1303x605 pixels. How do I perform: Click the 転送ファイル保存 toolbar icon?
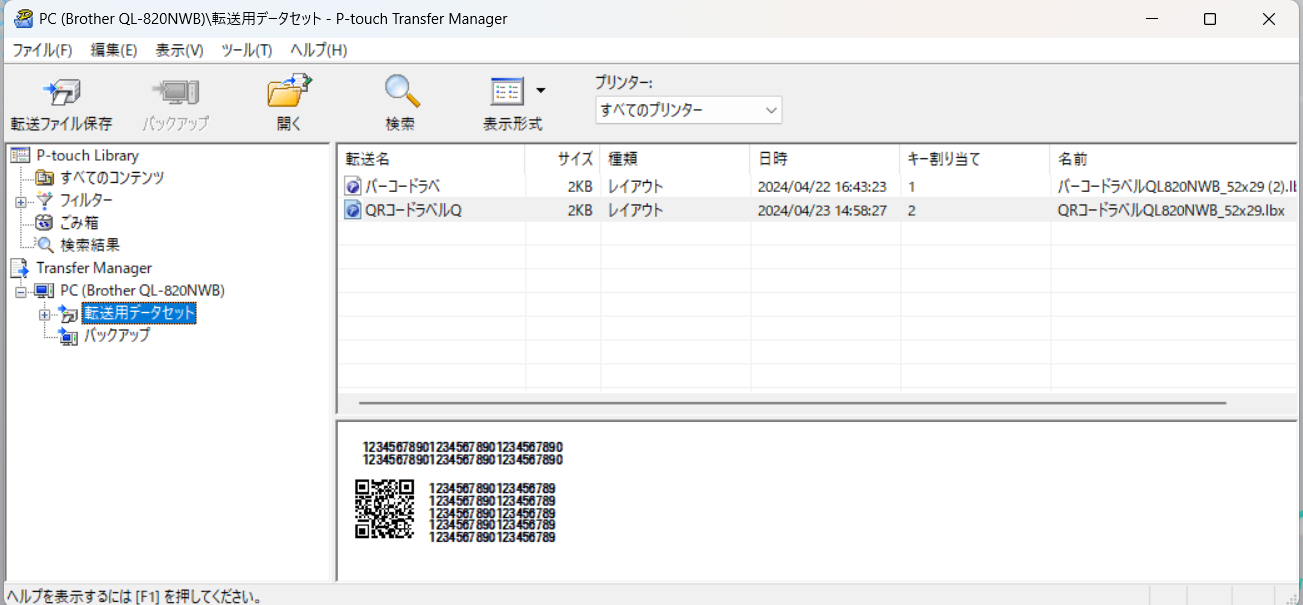[61, 92]
